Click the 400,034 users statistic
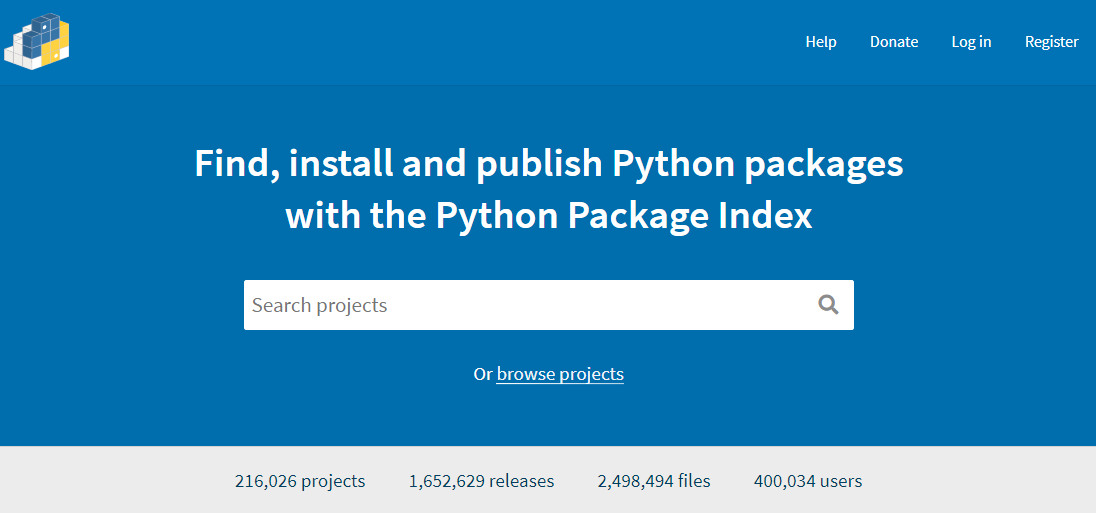Screen dimensions: 1096x513 (808, 481)
